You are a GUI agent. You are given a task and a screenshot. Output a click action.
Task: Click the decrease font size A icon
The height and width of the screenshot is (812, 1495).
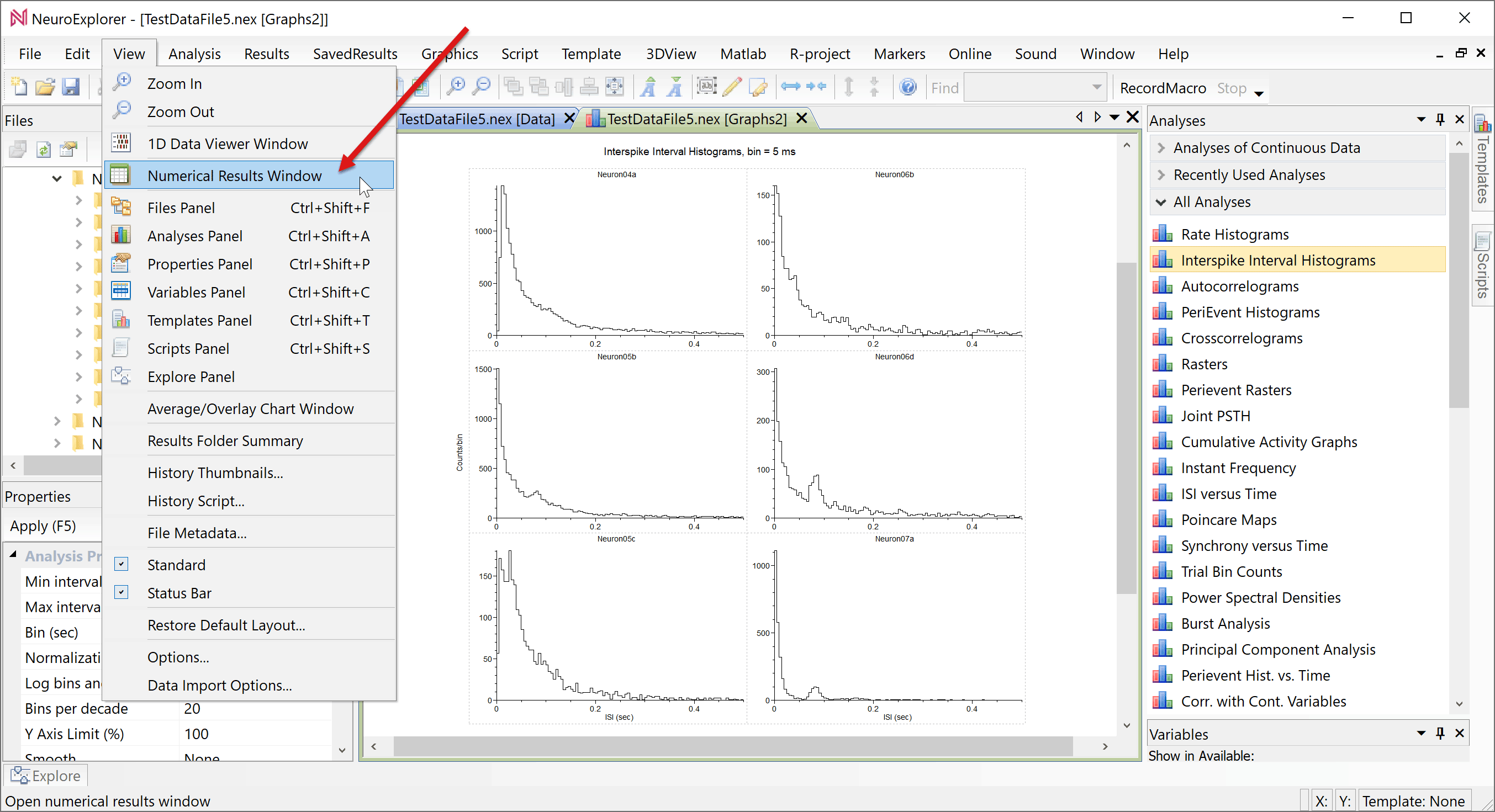(x=674, y=87)
